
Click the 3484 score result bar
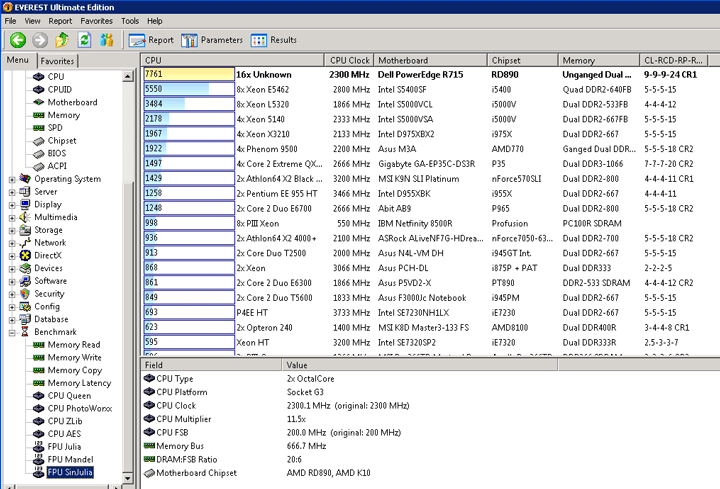coord(189,104)
